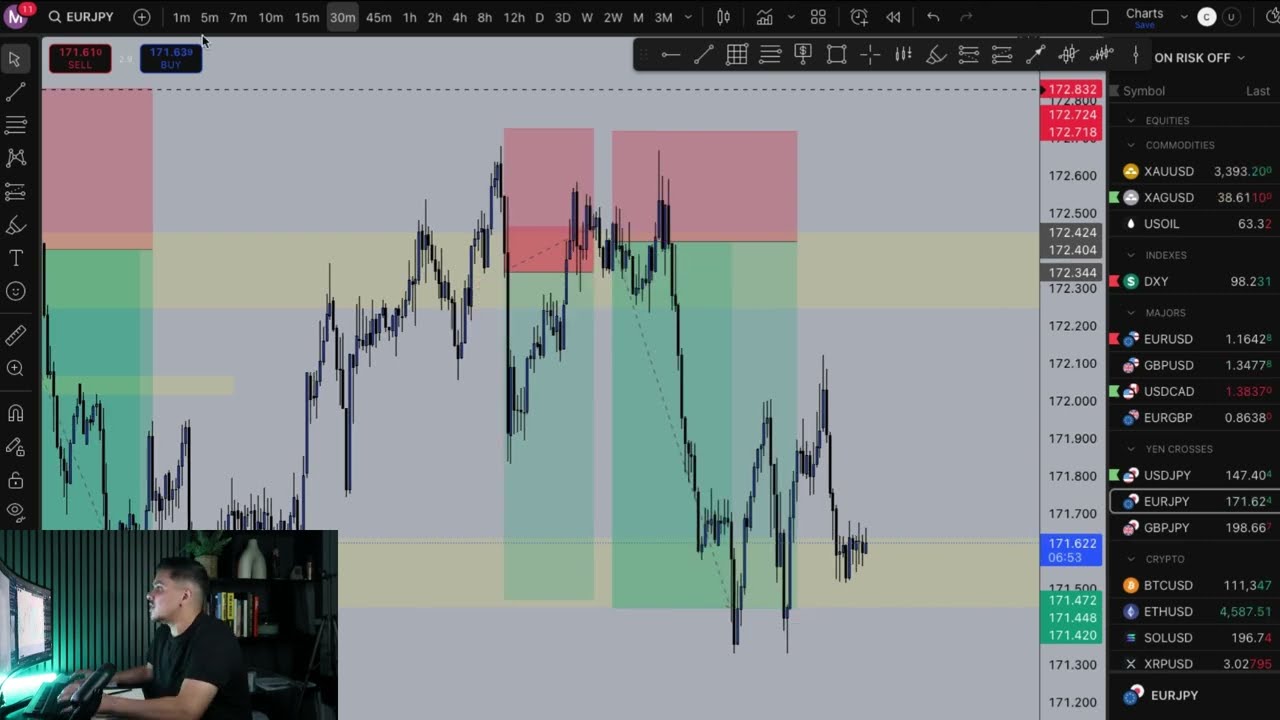Toggle magnet mode on the left toolbar
Image resolution: width=1280 pixels, height=720 pixels.
click(16, 413)
